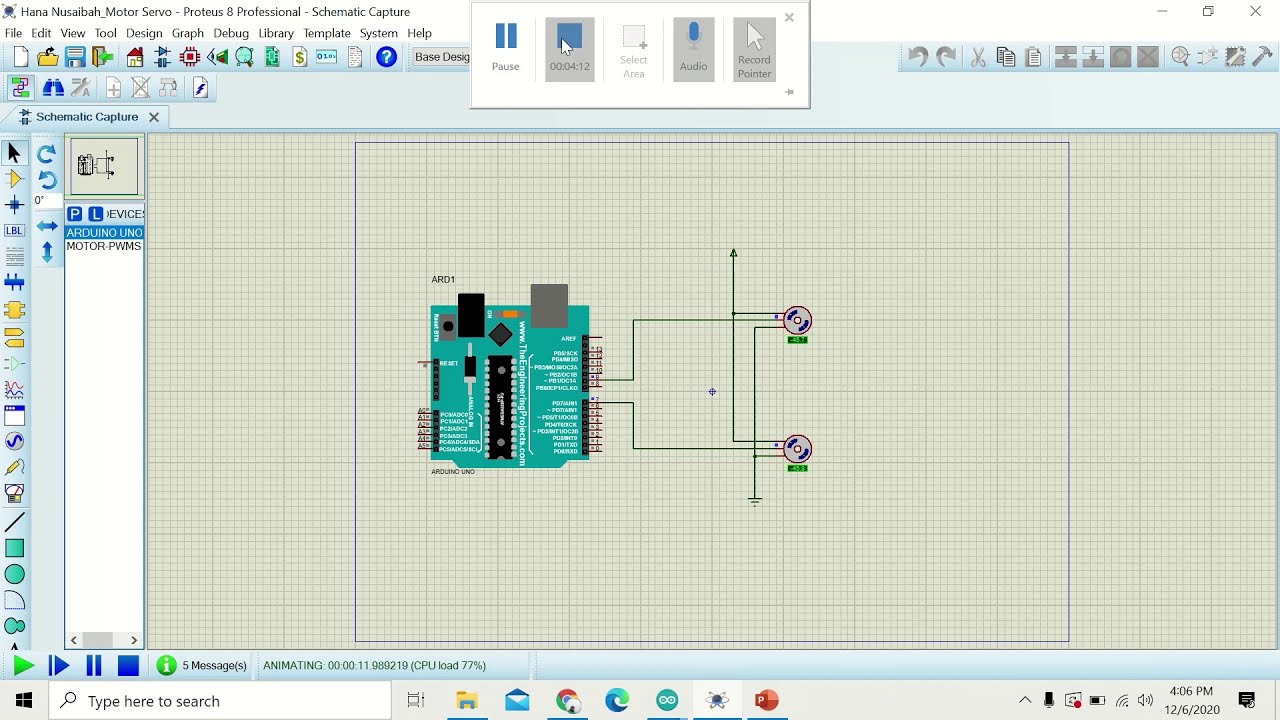Select the Terminals Mode tool
This screenshot has width=1280, height=720.
(x=14, y=336)
